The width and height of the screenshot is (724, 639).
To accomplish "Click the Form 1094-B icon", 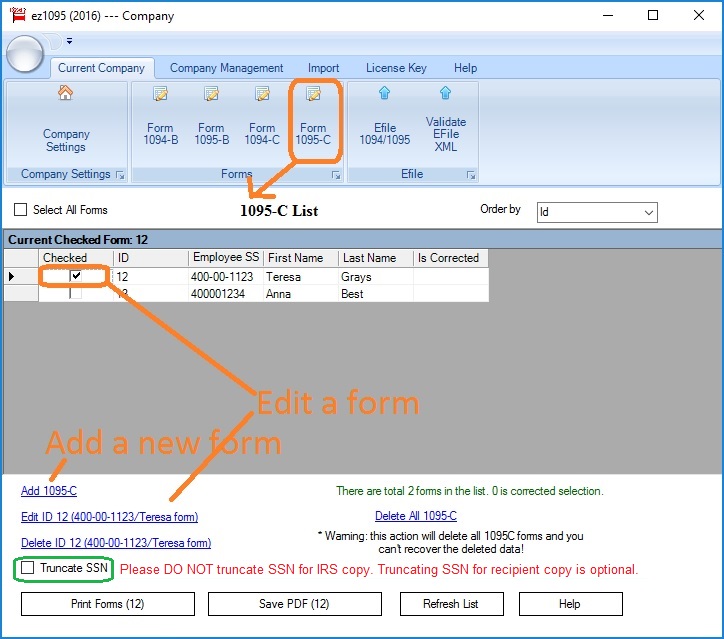I will pyautogui.click(x=160, y=95).
